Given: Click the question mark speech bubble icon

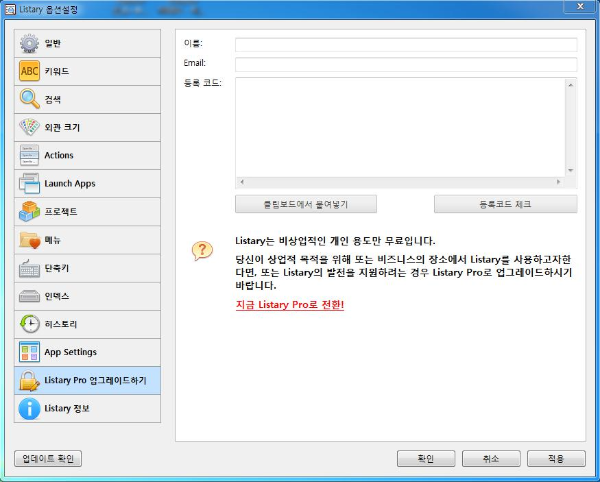Looking at the screenshot, I should 202,251.
